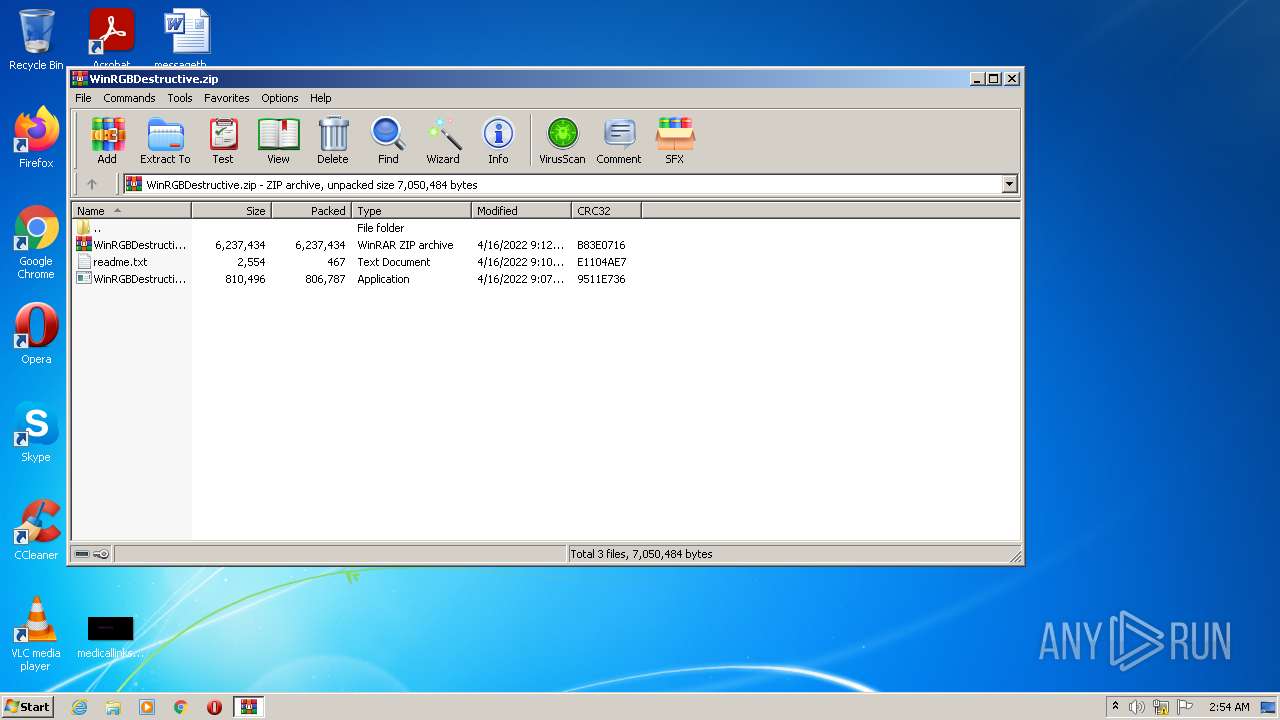
Task: Show hidden system tray icons
Action: [x=1115, y=707]
